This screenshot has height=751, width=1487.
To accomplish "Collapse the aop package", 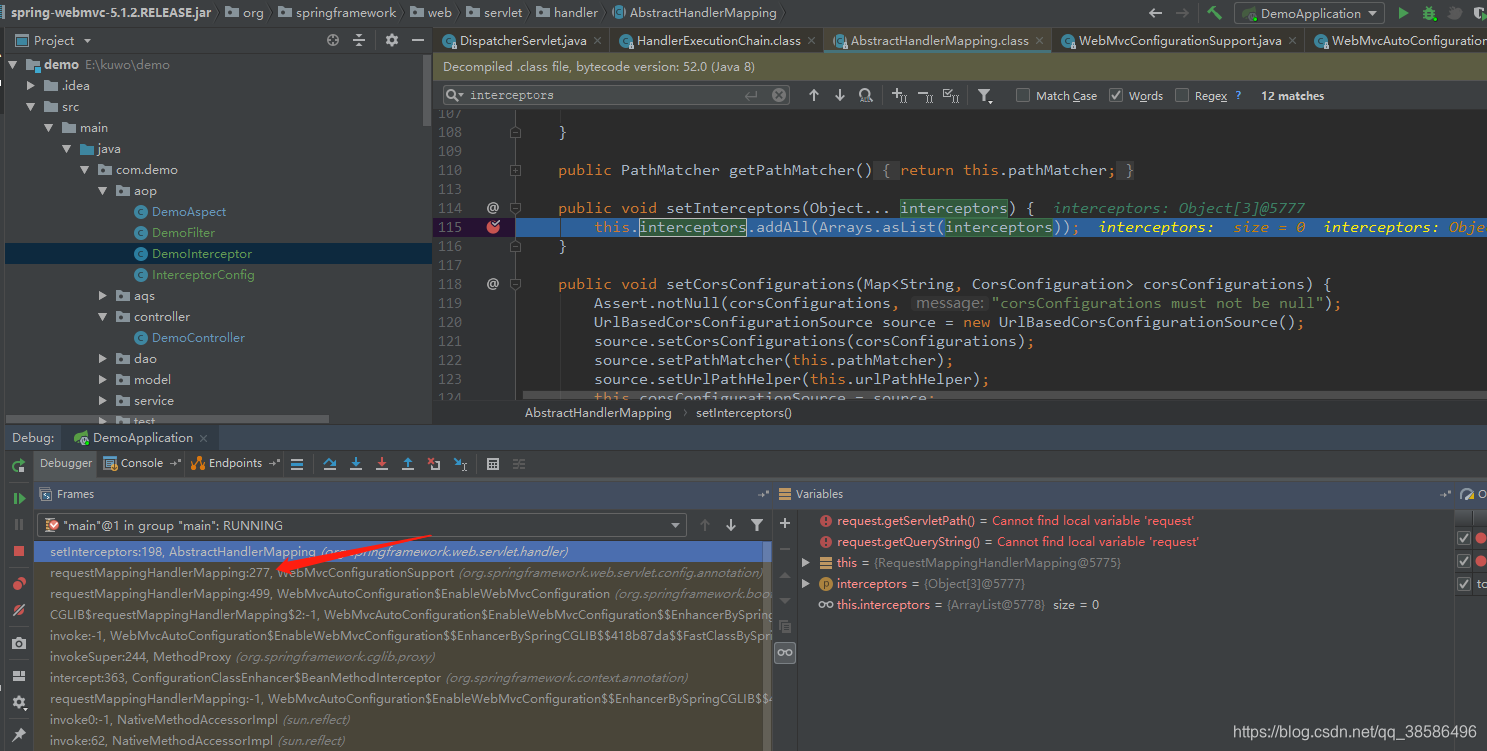I will coord(104,191).
